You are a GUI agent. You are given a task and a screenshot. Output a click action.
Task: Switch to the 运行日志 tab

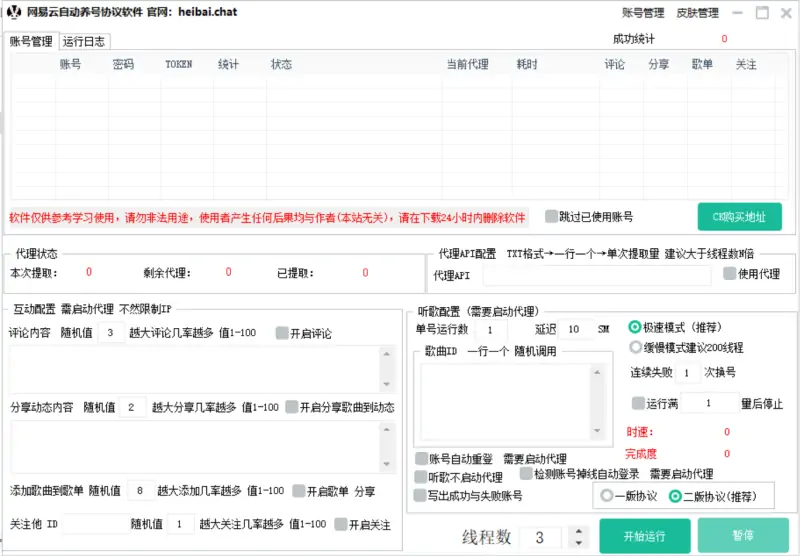pyautogui.click(x=85, y=42)
